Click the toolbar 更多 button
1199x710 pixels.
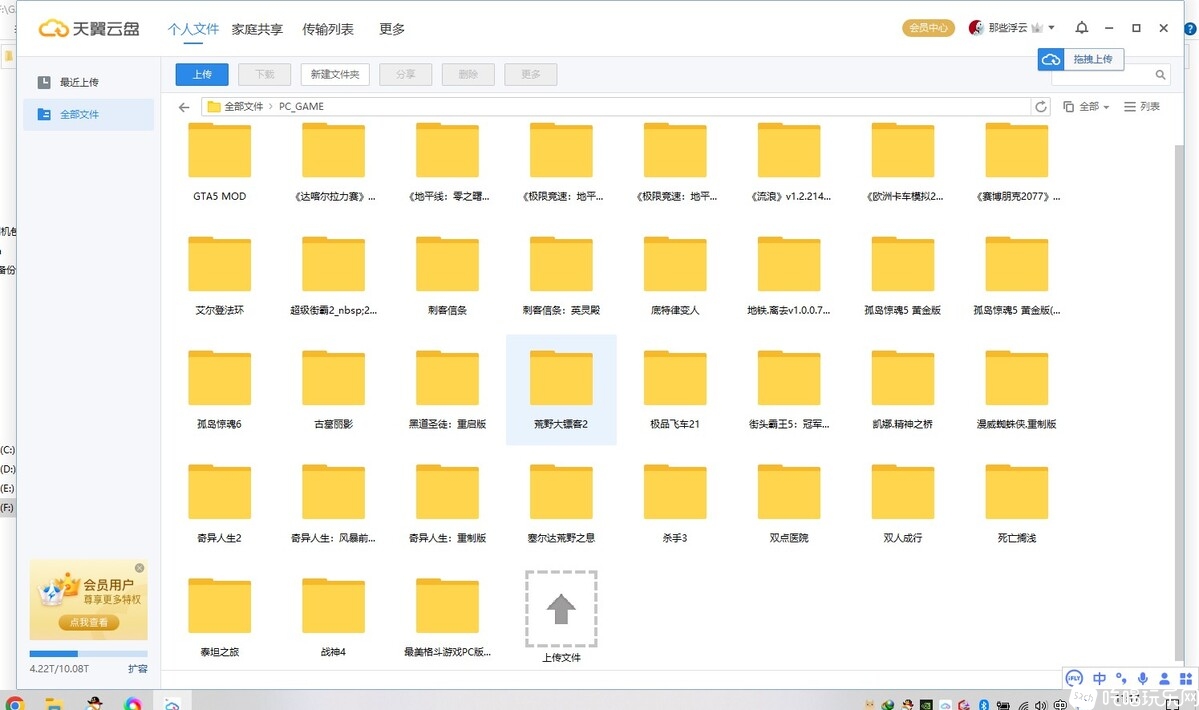(x=531, y=74)
